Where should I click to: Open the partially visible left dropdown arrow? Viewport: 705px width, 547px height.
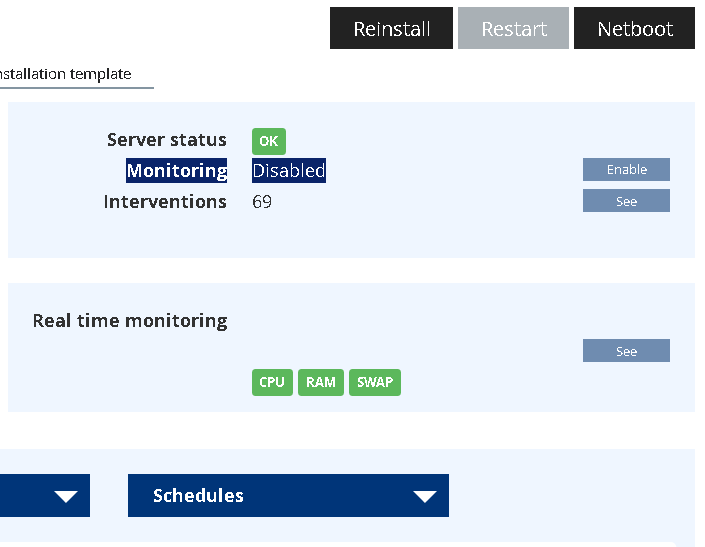pos(66,497)
